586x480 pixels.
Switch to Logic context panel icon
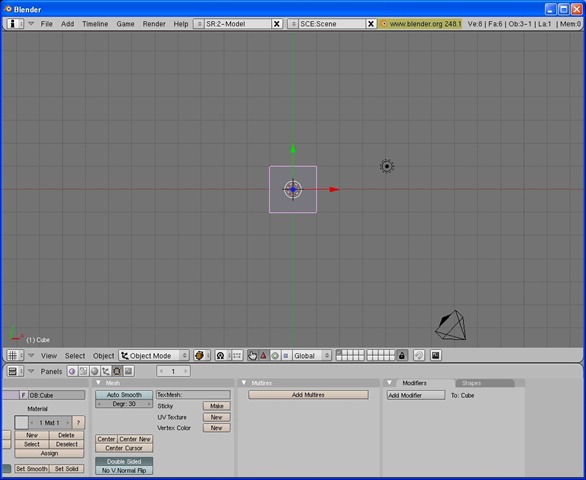click(x=72, y=371)
